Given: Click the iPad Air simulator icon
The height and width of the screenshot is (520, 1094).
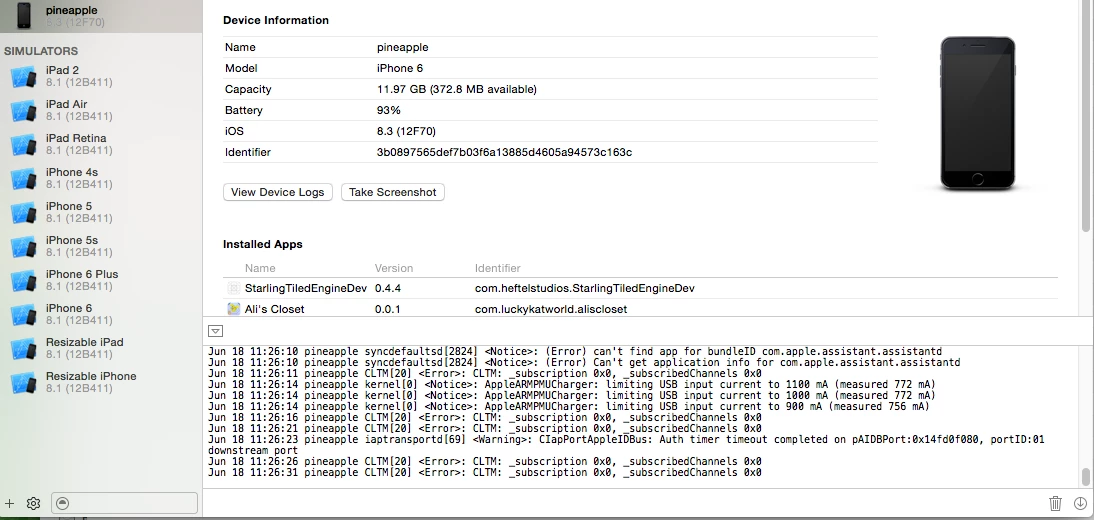Looking at the screenshot, I should (23, 110).
